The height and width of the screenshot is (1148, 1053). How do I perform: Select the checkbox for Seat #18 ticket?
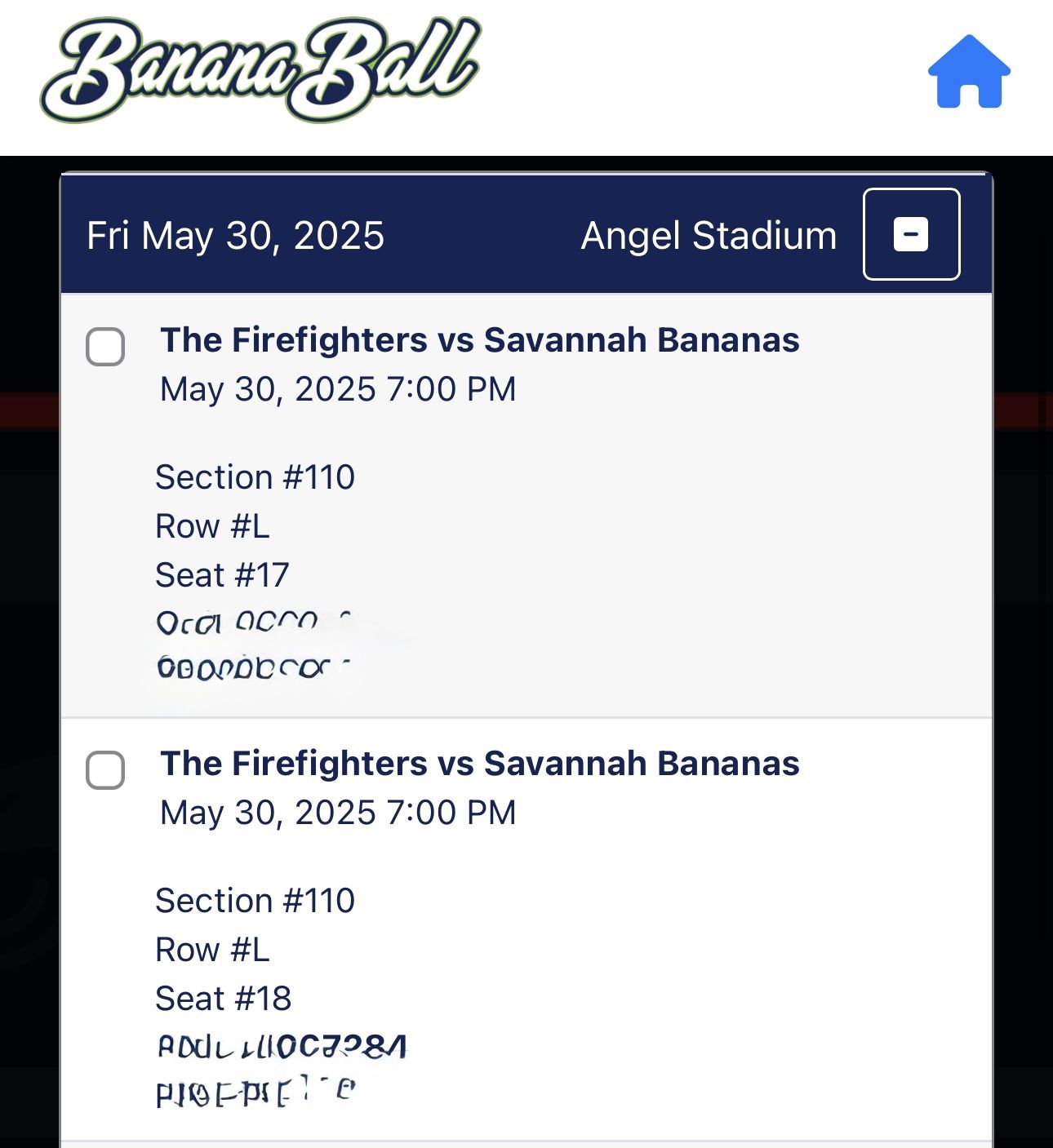click(x=105, y=770)
